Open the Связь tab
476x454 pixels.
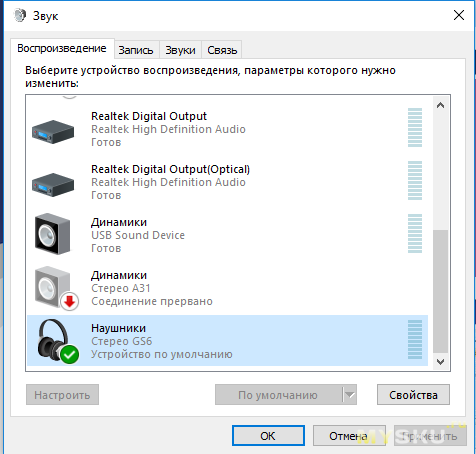(222, 50)
